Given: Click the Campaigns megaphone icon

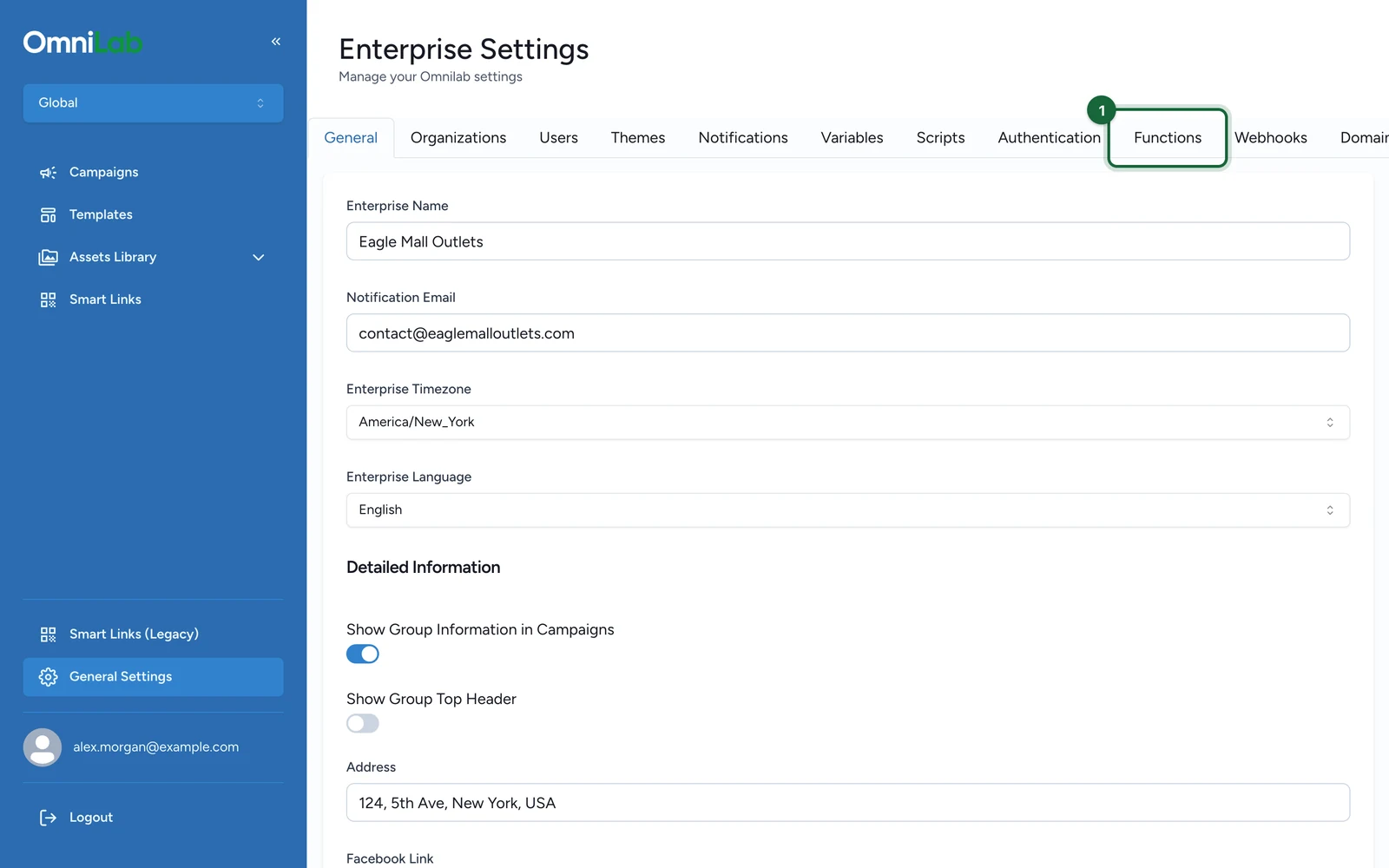Looking at the screenshot, I should [48, 173].
